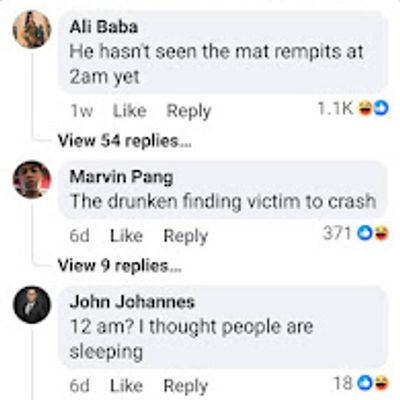Open the 1.1K reactions count
This screenshot has height=400, width=400.
point(335,108)
